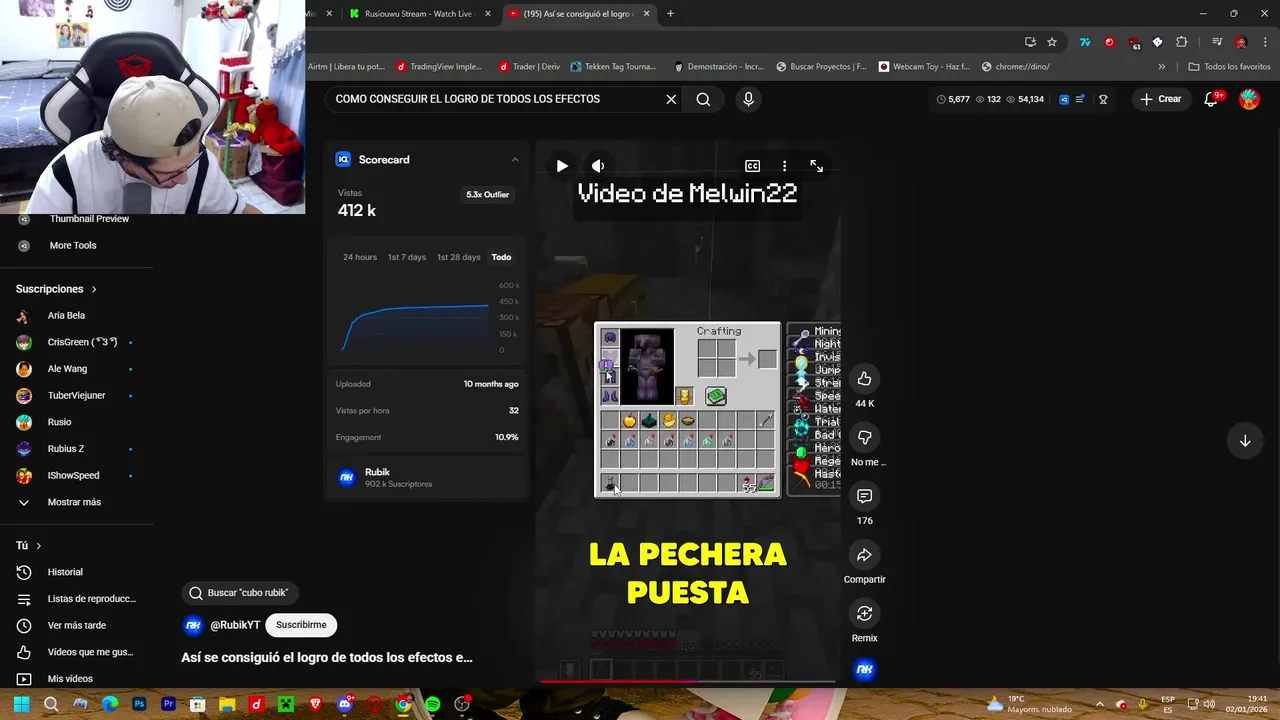1280x720 pixels.
Task: Expand the Tú section
Action: 28,546
